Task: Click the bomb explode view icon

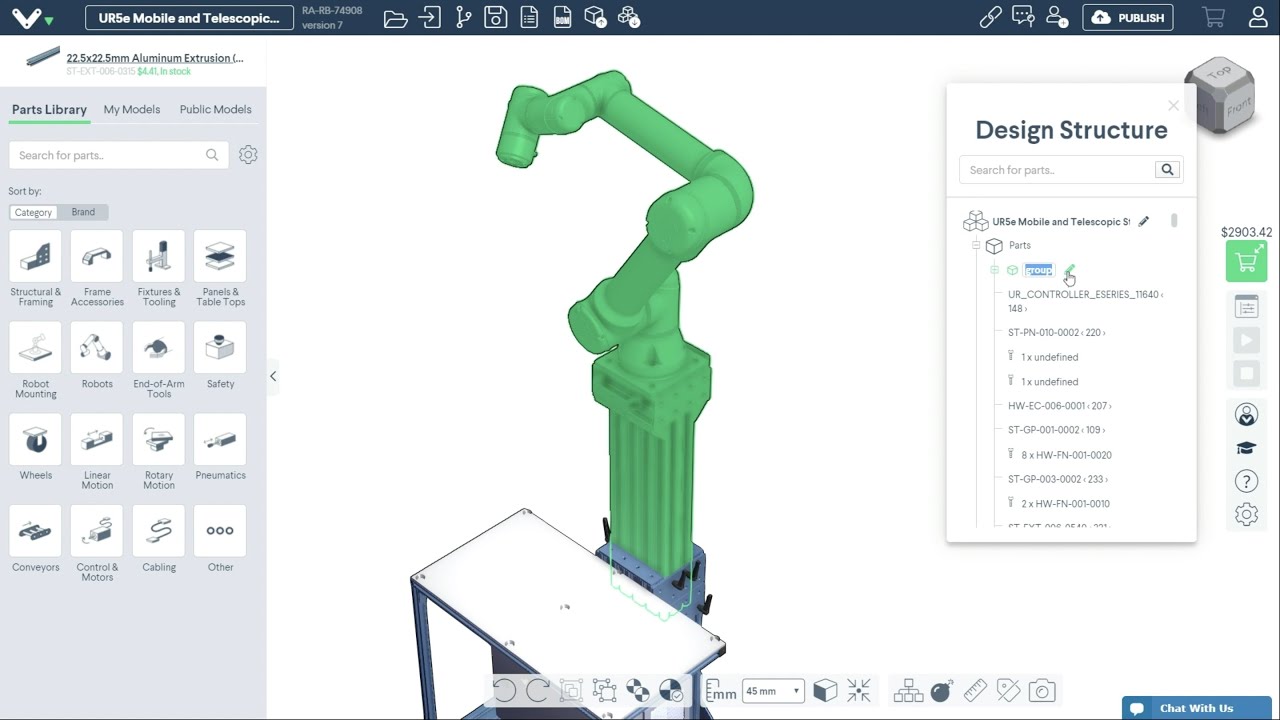Action: (x=941, y=690)
